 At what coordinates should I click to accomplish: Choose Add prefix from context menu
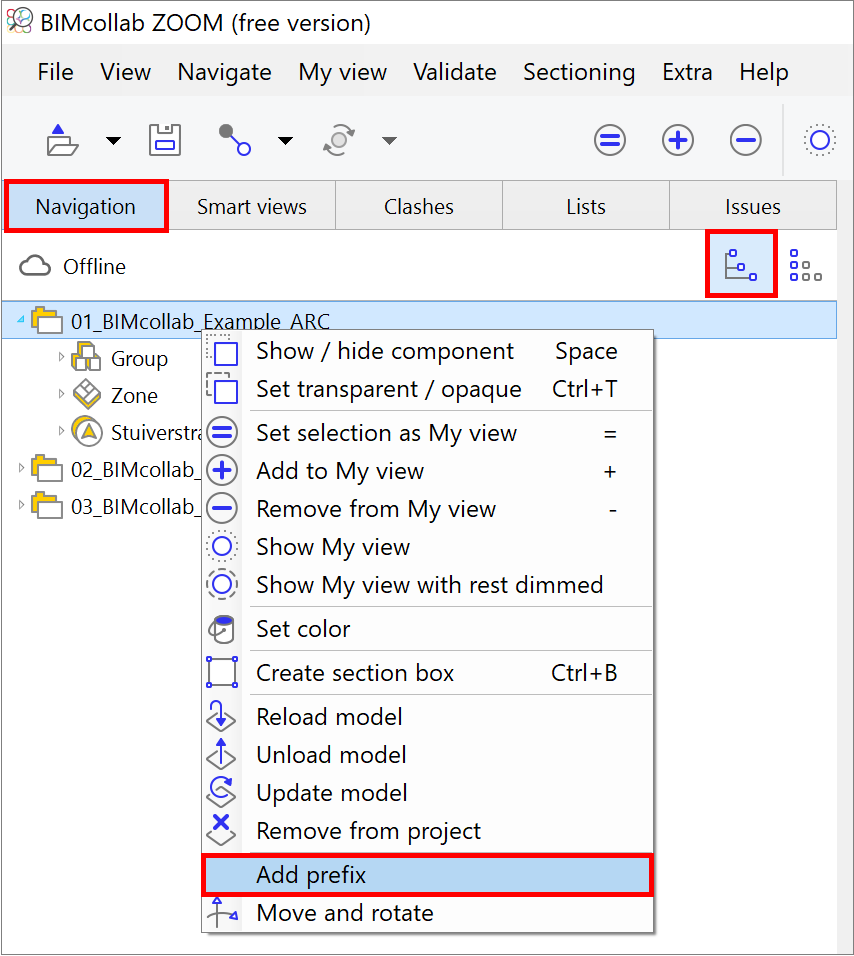(427, 875)
